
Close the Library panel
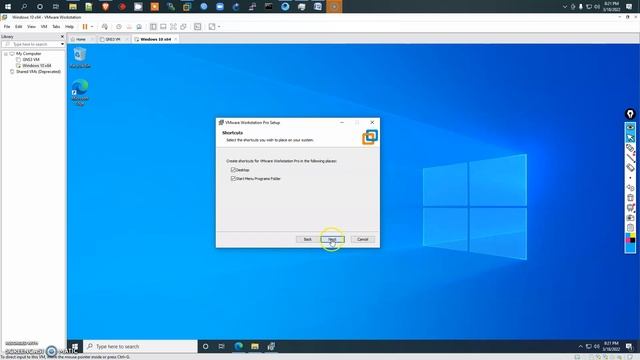[x=62, y=36]
